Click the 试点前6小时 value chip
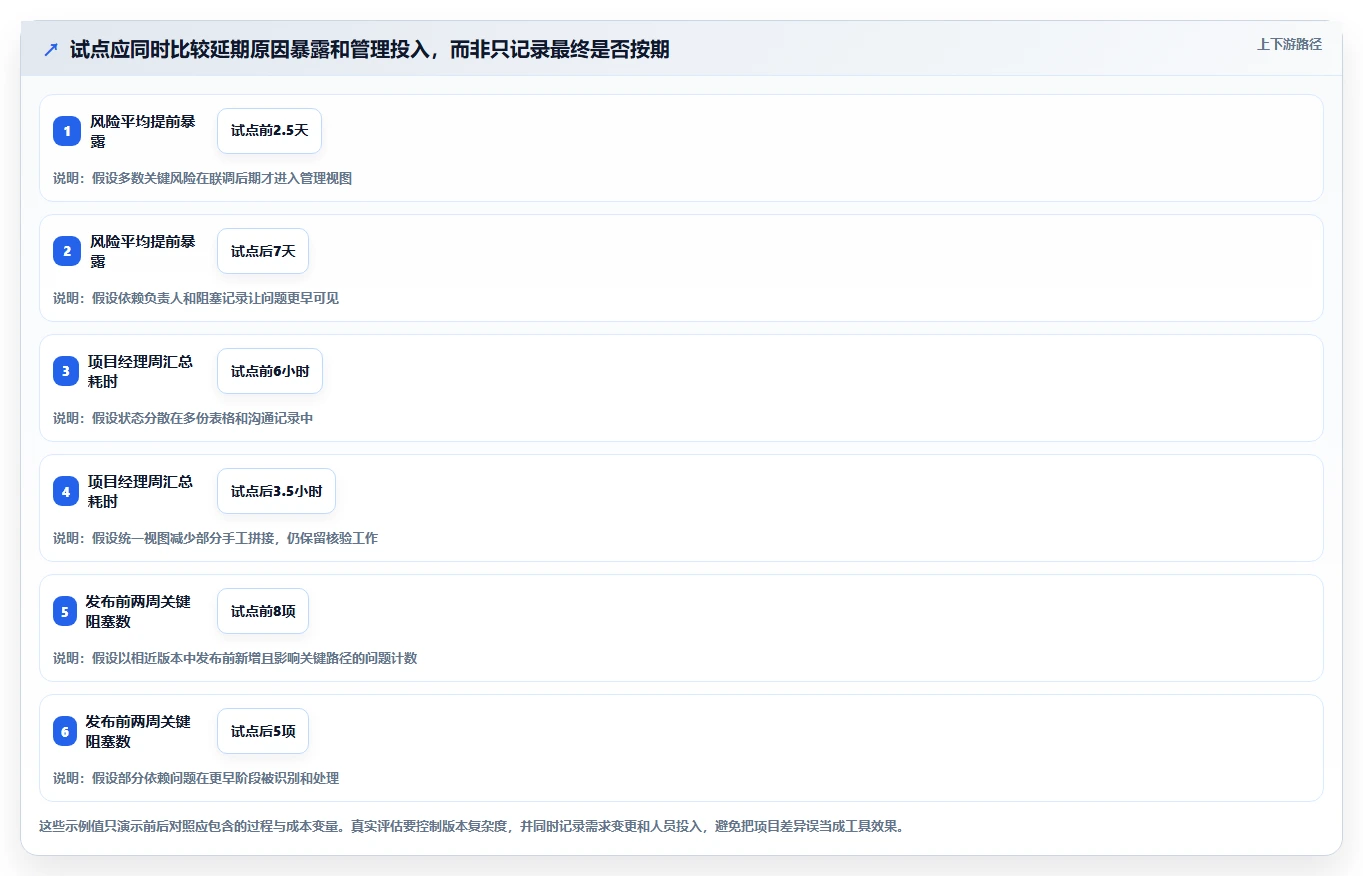The image size is (1363, 876). (x=270, y=371)
